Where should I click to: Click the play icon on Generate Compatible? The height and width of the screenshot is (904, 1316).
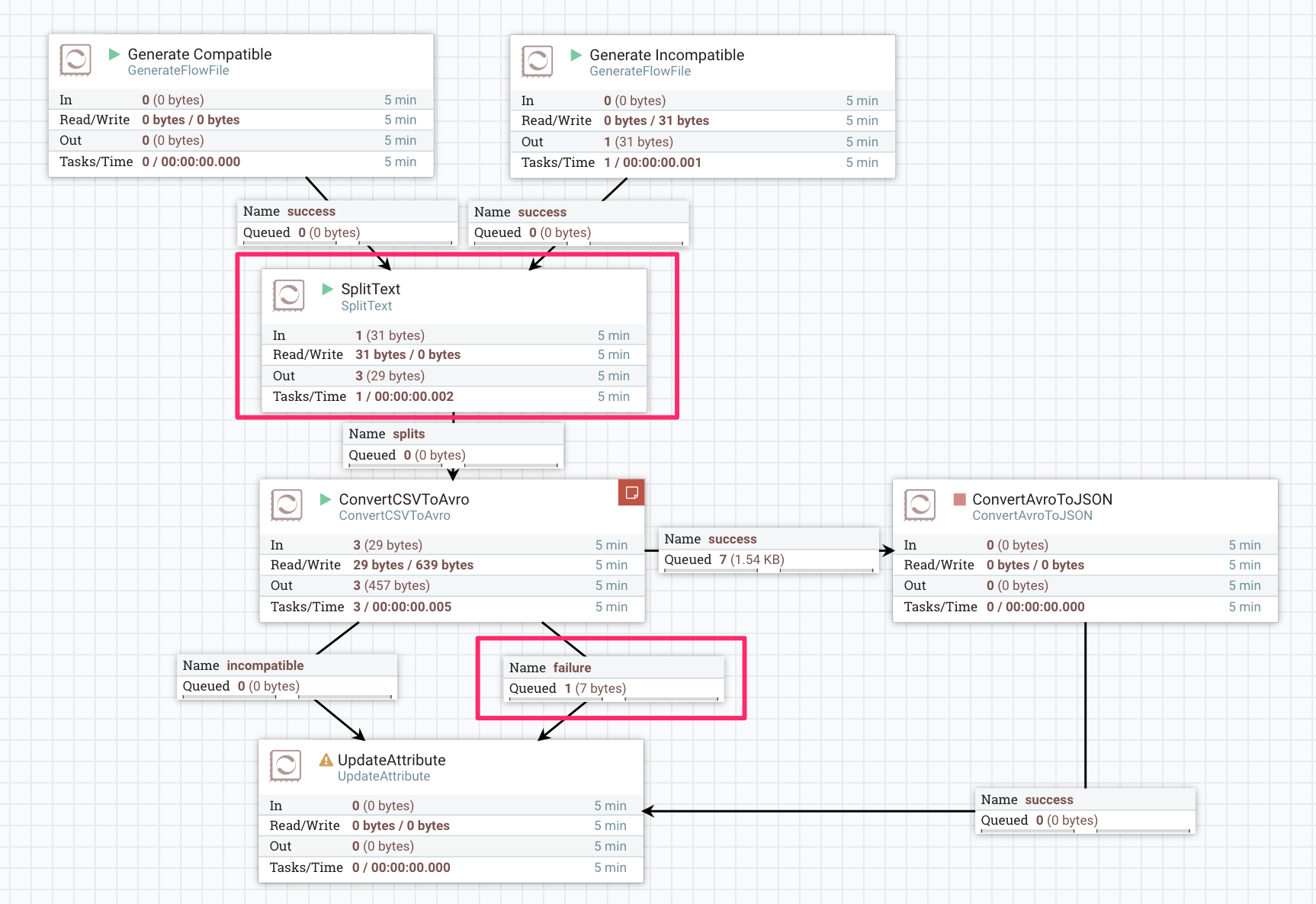coord(114,54)
